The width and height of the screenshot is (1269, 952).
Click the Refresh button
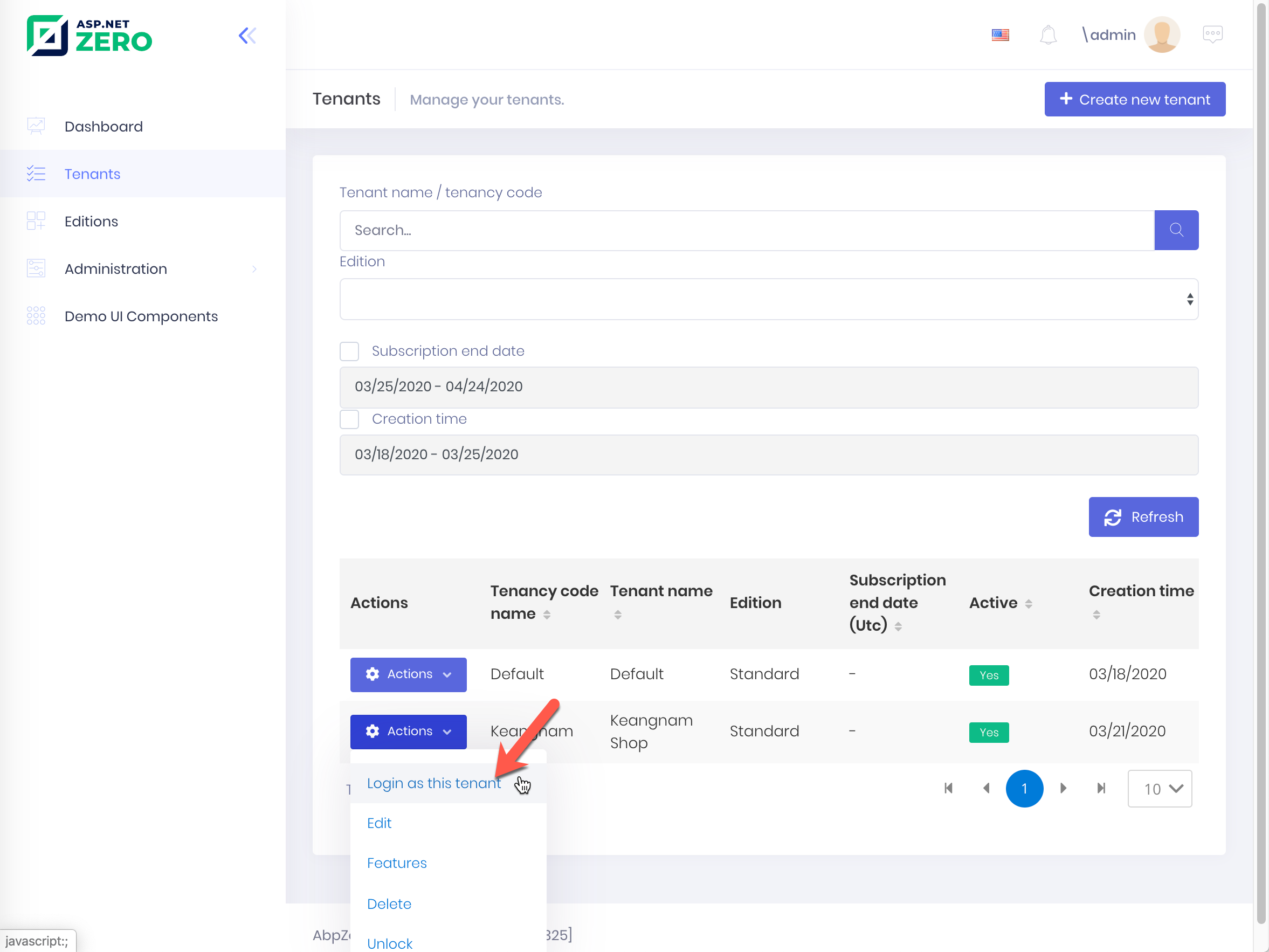pyautogui.click(x=1143, y=517)
